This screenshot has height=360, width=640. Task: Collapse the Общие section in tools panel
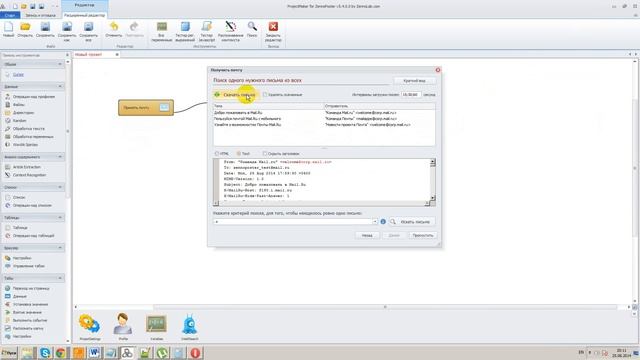point(60,64)
